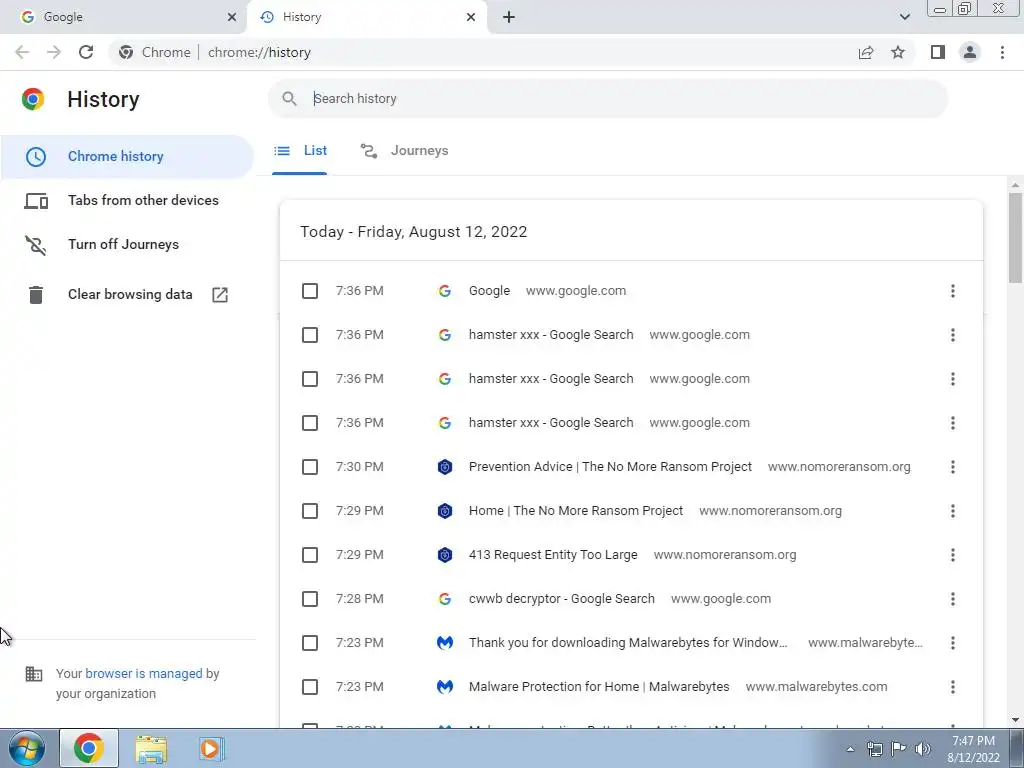Switch to the Google browser tab
Image resolution: width=1024 pixels, height=768 pixels.
click(x=123, y=17)
